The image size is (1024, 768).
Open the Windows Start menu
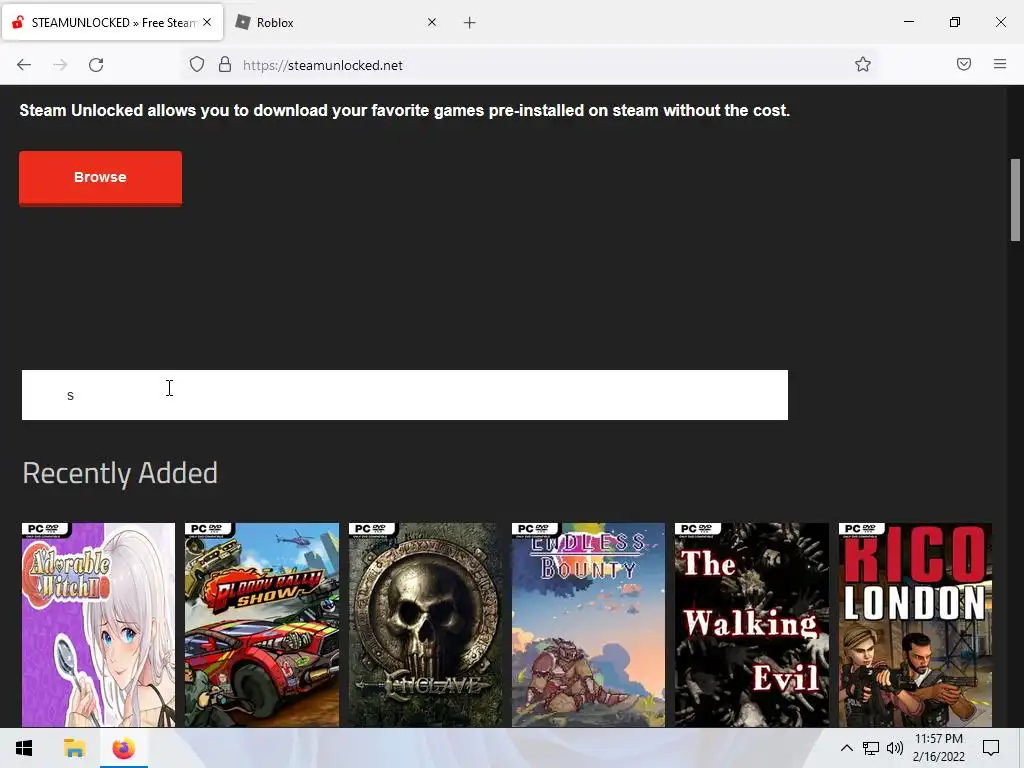[24, 748]
